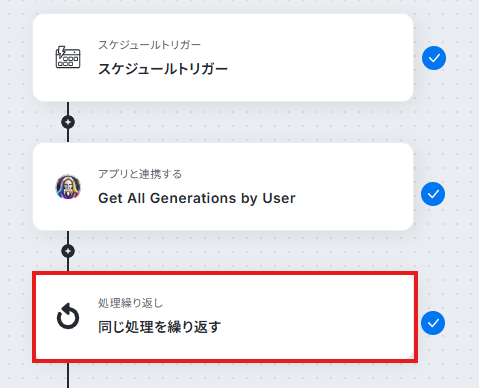Image resolution: width=479 pixels, height=388 pixels.
Task: Click the connector line below the loop card
Action: (x=68, y=375)
